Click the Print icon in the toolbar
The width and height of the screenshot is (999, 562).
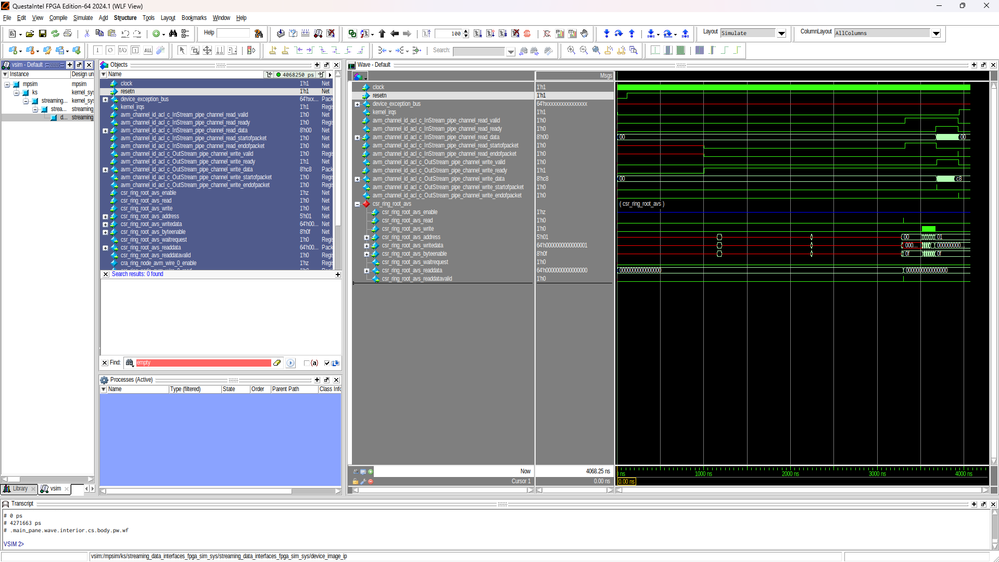[x=67, y=34]
